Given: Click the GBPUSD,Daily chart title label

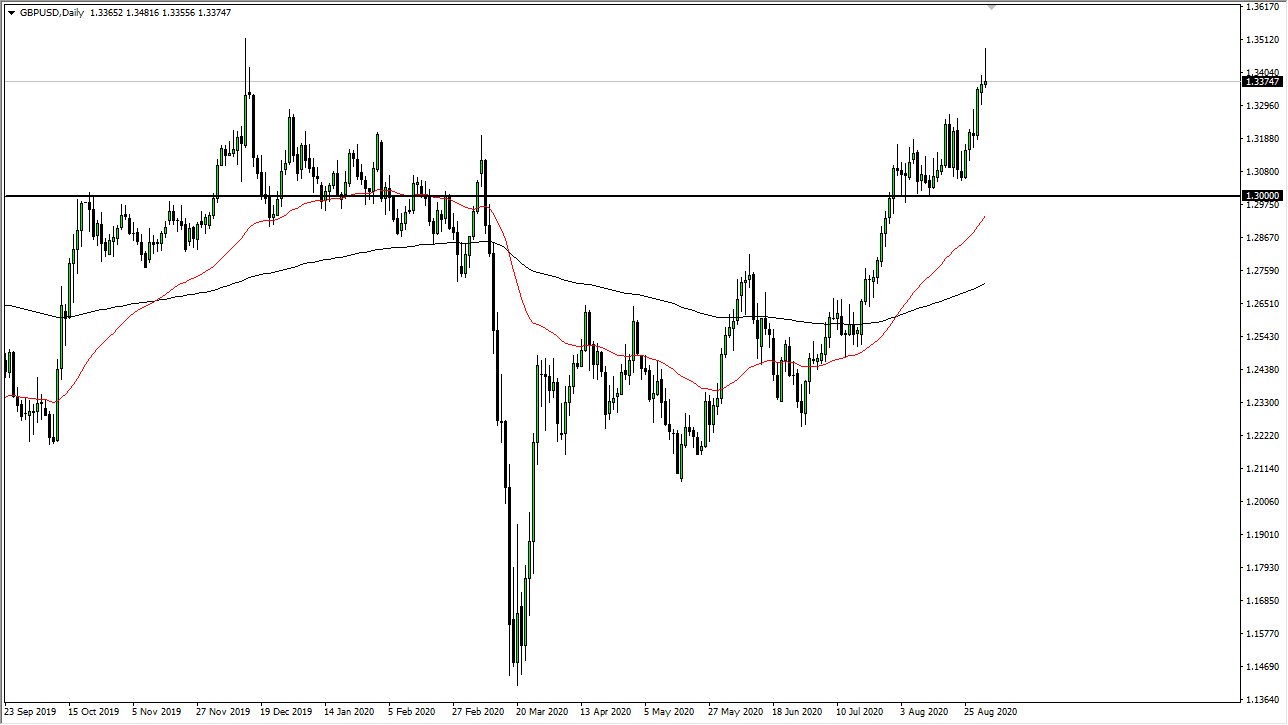Looking at the screenshot, I should (x=50, y=11).
